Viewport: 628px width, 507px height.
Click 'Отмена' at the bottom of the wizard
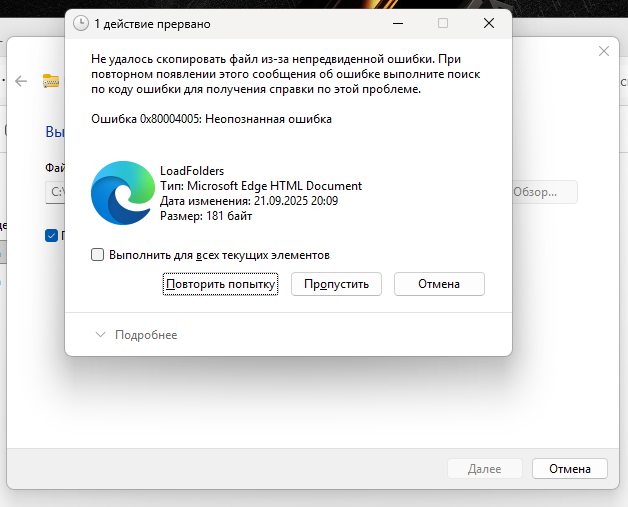pos(569,468)
